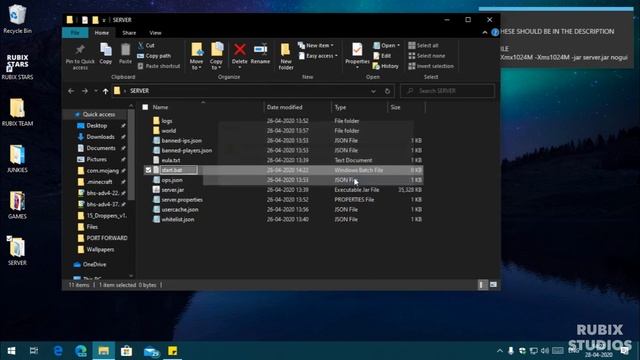The height and width of the screenshot is (360, 640).
Task: Toggle the select-all header checkbox
Action: tap(145, 107)
